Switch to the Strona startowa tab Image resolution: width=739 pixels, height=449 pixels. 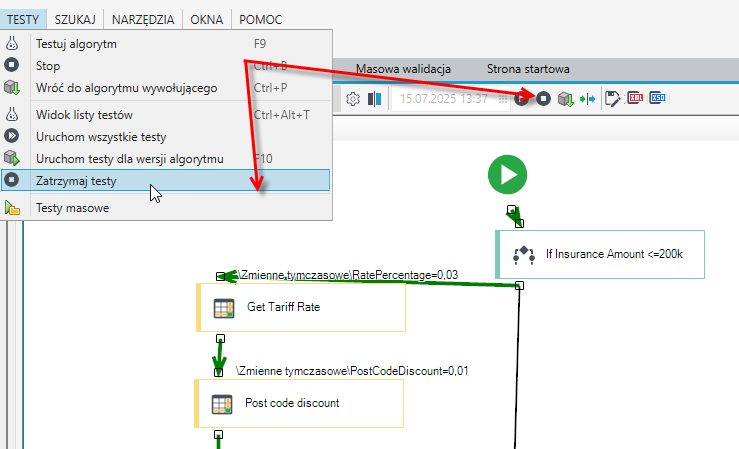click(528, 69)
